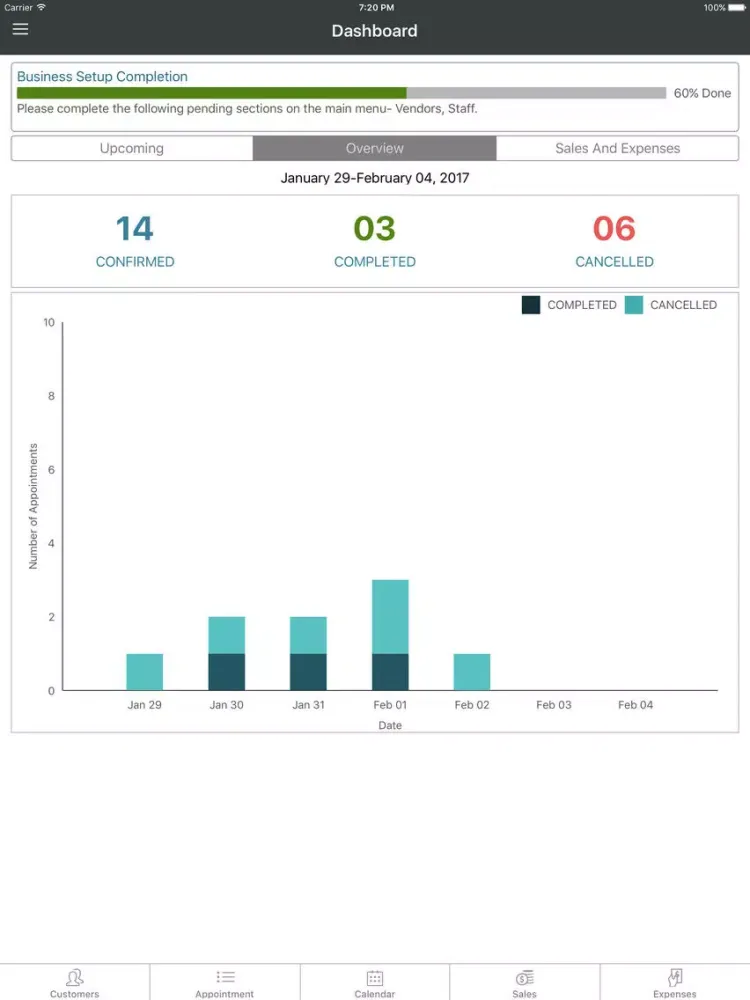Click the 60% Done text
750x1000 pixels.
click(x=702, y=93)
